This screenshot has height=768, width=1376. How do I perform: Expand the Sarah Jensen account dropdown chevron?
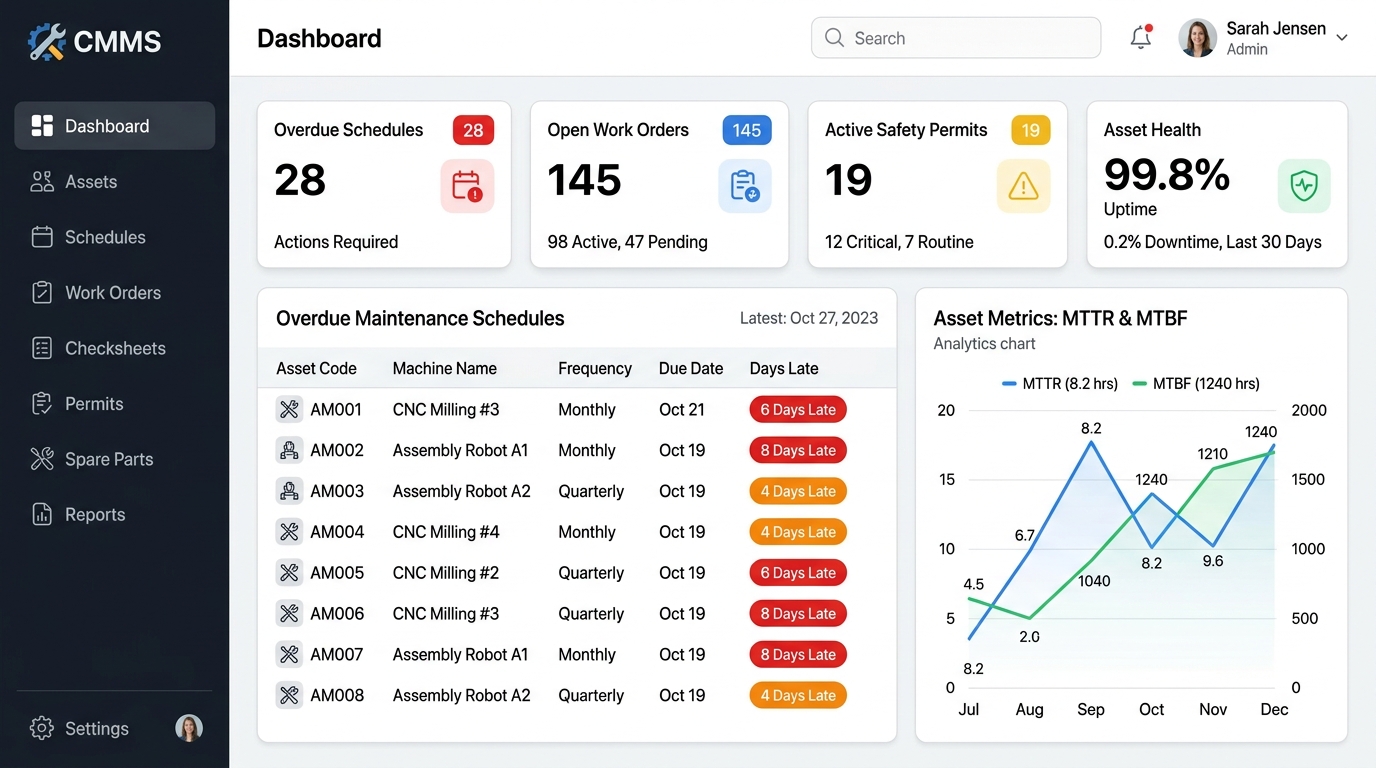tap(1342, 38)
